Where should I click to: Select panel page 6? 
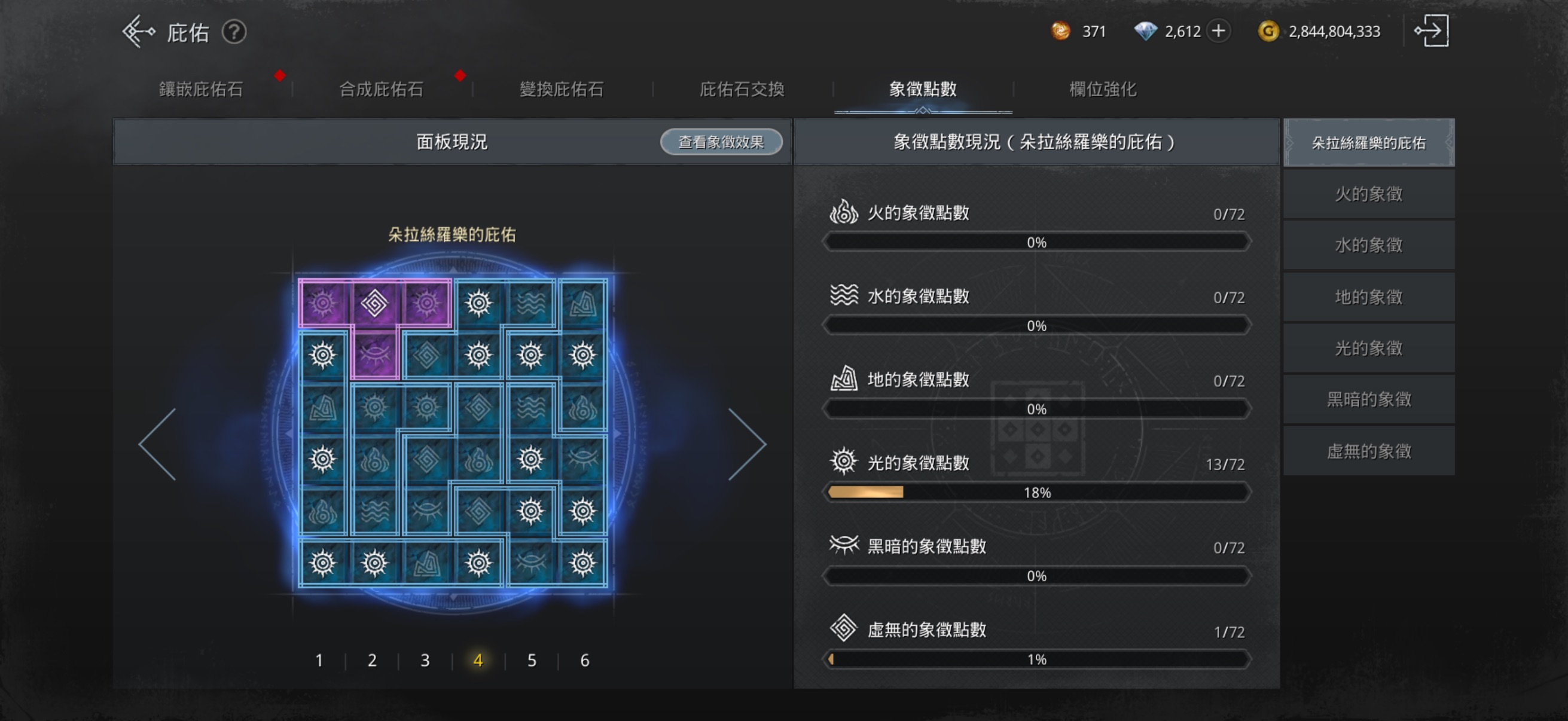(x=584, y=660)
